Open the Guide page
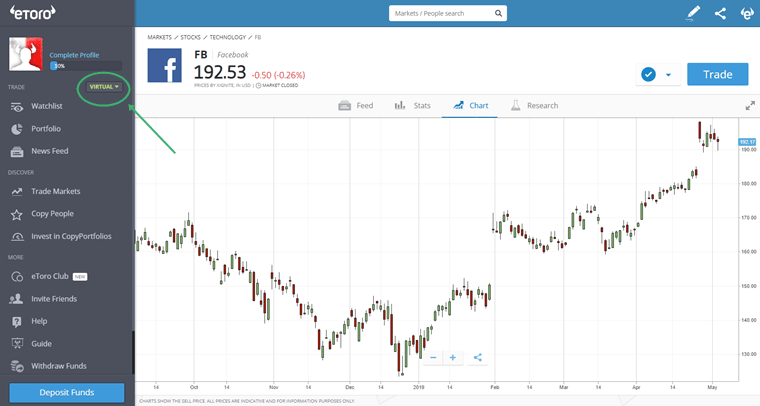 (41, 344)
